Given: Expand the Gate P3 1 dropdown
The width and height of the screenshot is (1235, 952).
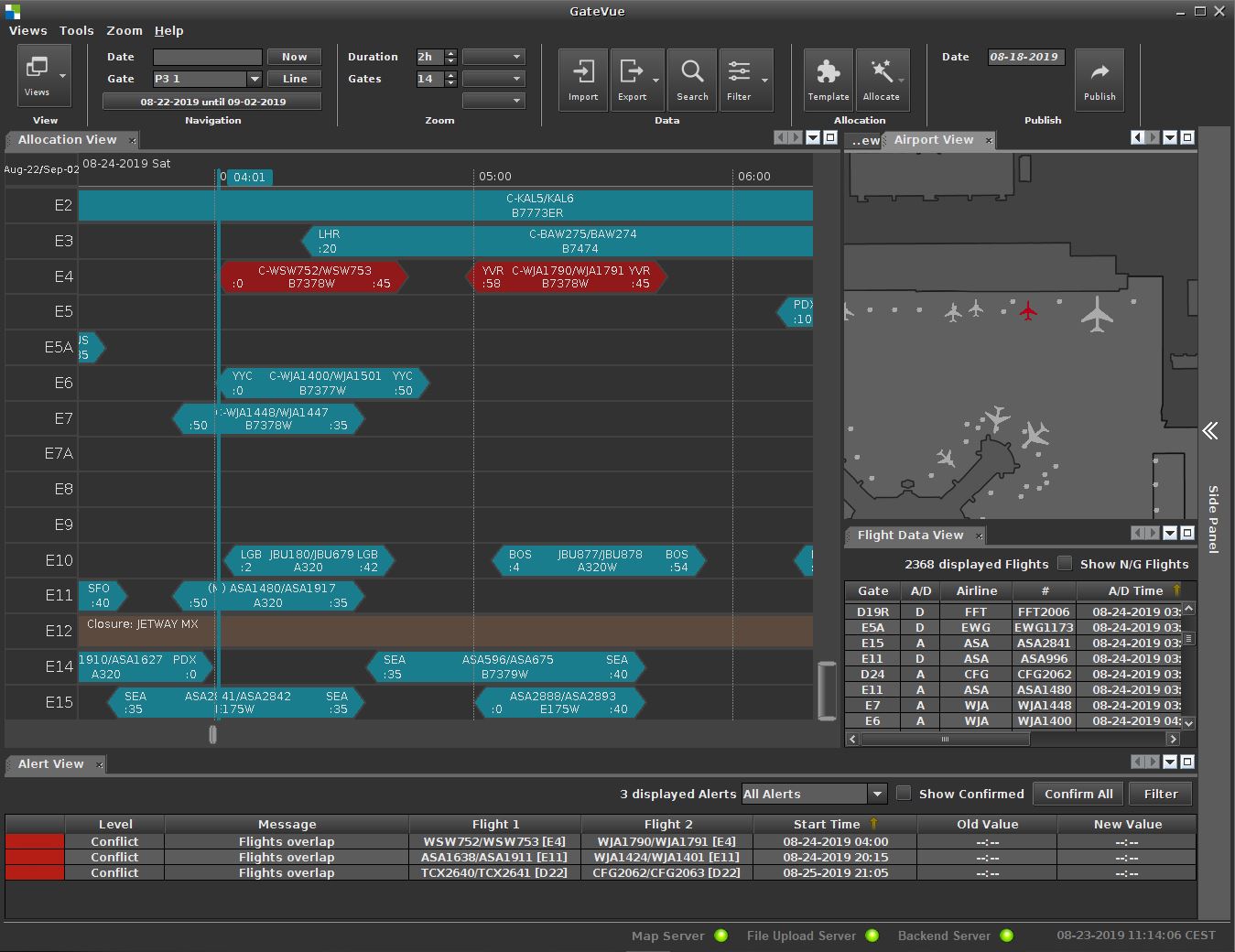Looking at the screenshot, I should (255, 79).
